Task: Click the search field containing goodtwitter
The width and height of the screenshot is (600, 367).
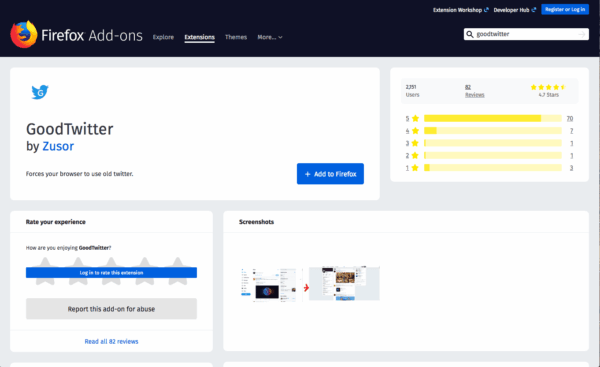Action: click(526, 34)
